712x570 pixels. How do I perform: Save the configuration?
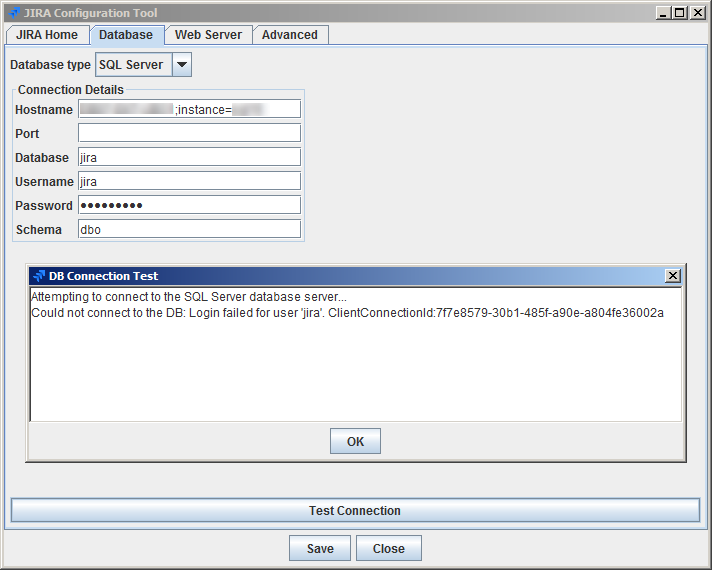pos(320,548)
